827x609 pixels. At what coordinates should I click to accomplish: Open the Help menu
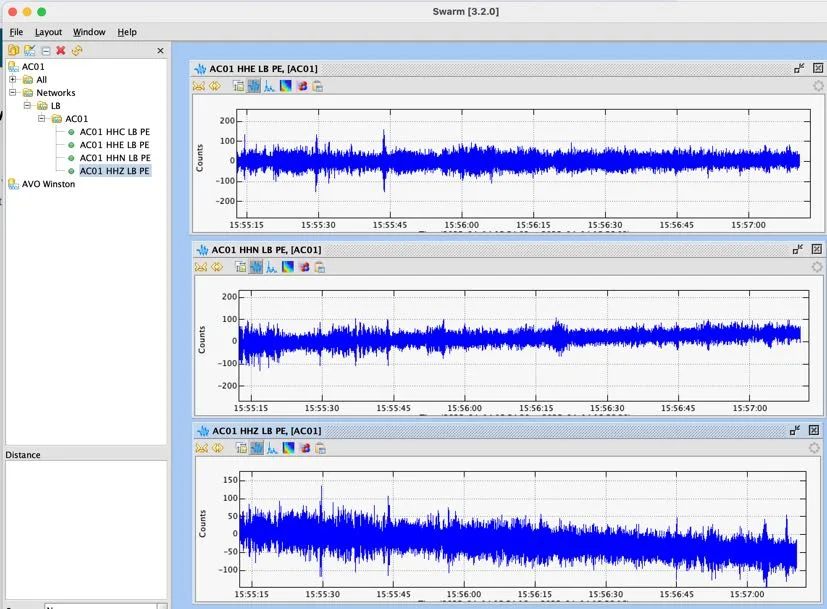127,32
